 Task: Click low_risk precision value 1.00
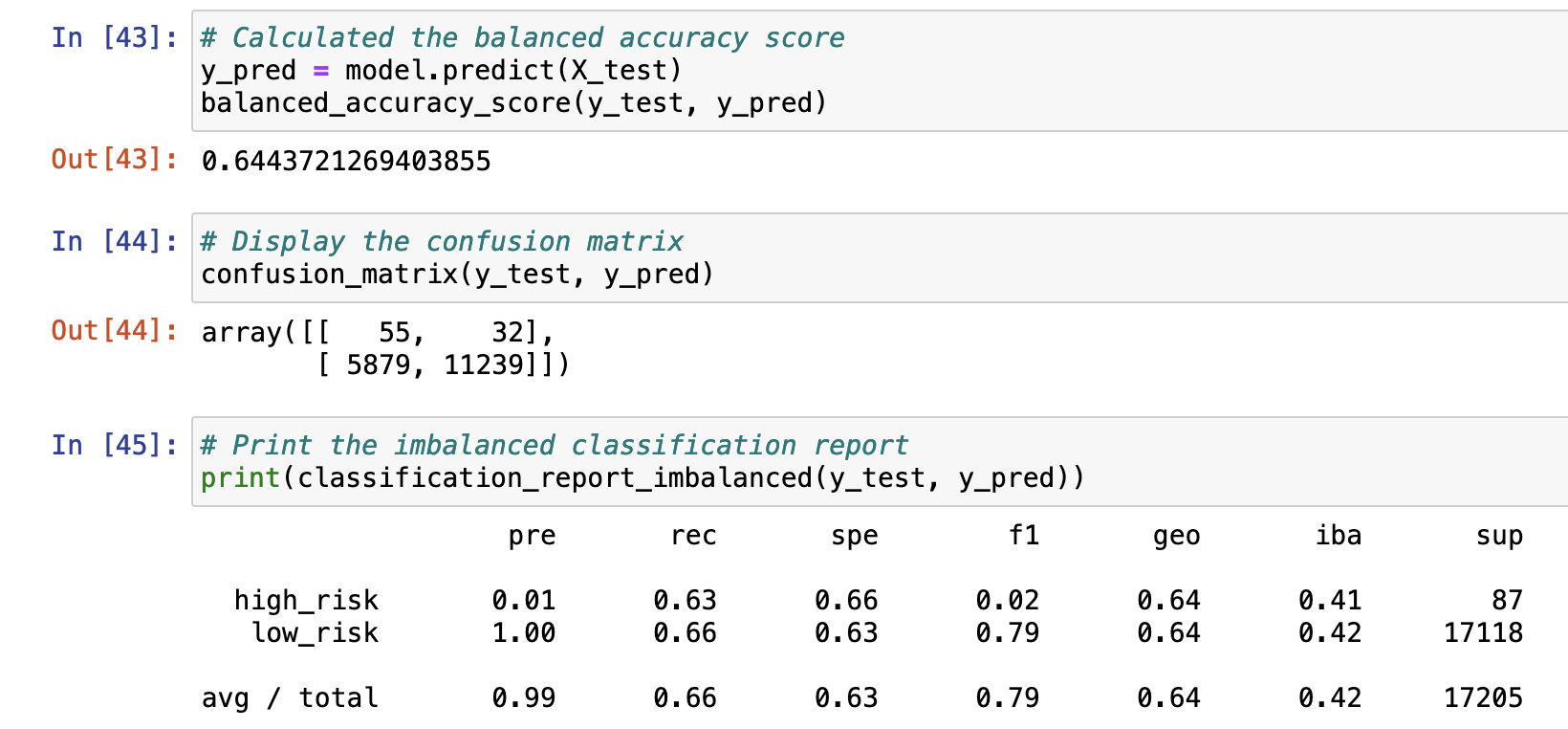coord(524,633)
